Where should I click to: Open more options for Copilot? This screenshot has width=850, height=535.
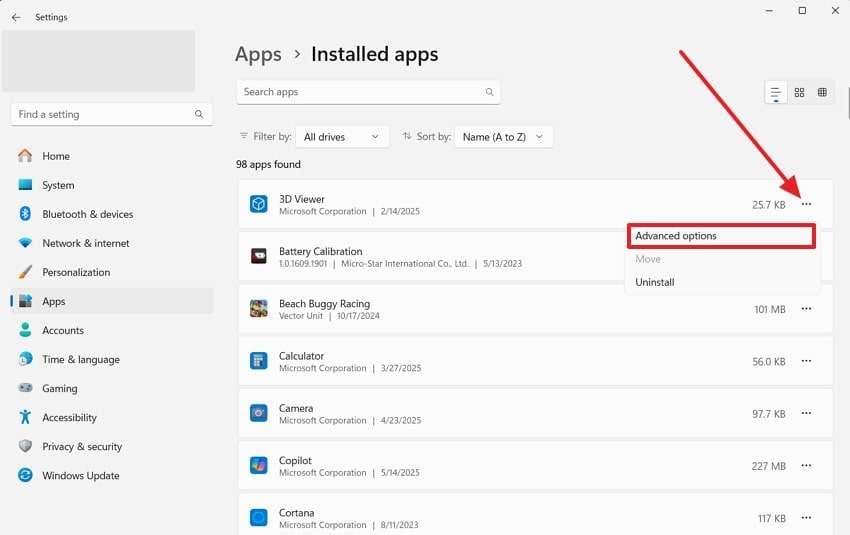tap(807, 466)
